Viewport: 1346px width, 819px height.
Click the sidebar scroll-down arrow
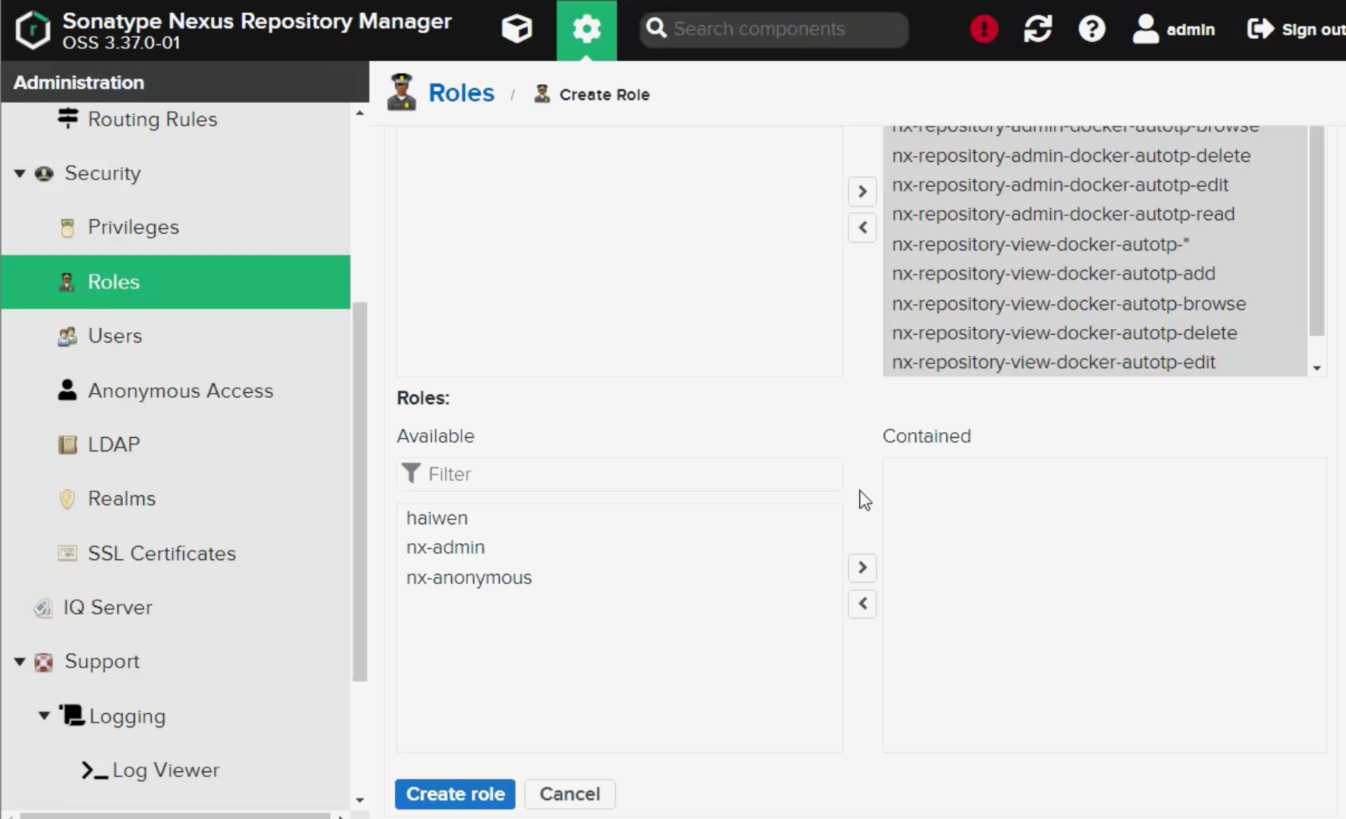pyautogui.click(x=360, y=800)
